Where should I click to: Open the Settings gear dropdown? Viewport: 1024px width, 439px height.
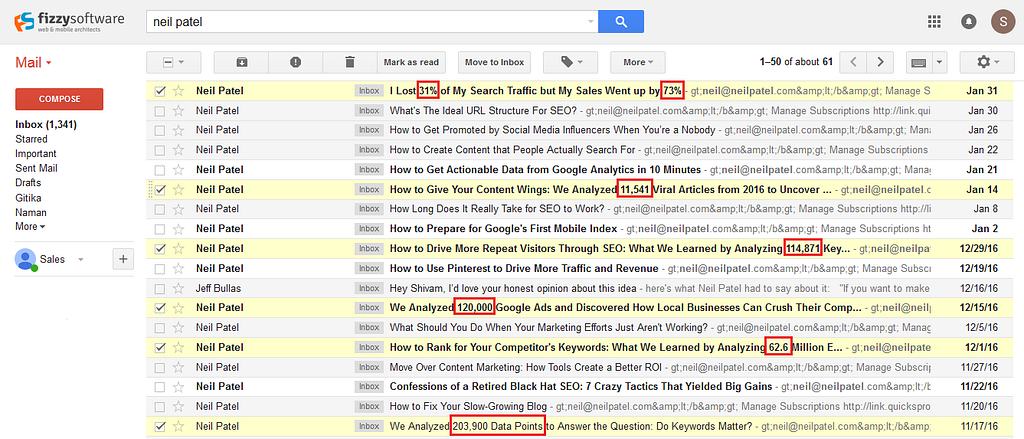point(987,62)
